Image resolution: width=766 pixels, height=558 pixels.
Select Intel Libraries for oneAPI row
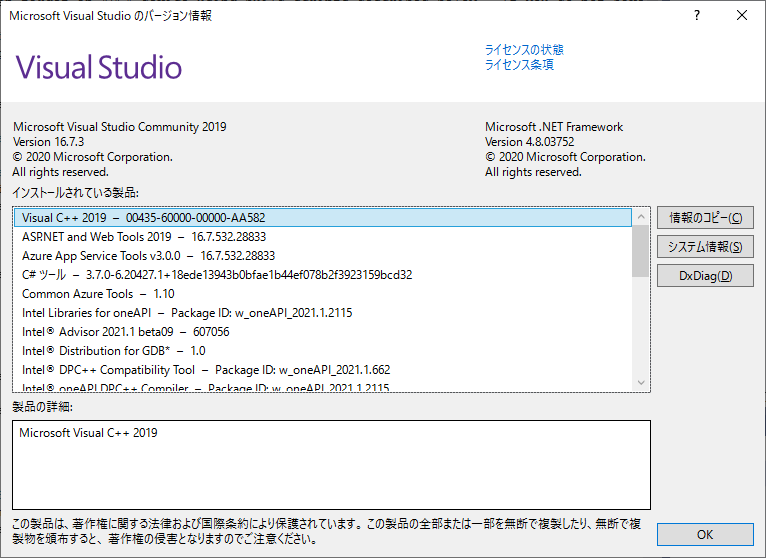pyautogui.click(x=323, y=313)
